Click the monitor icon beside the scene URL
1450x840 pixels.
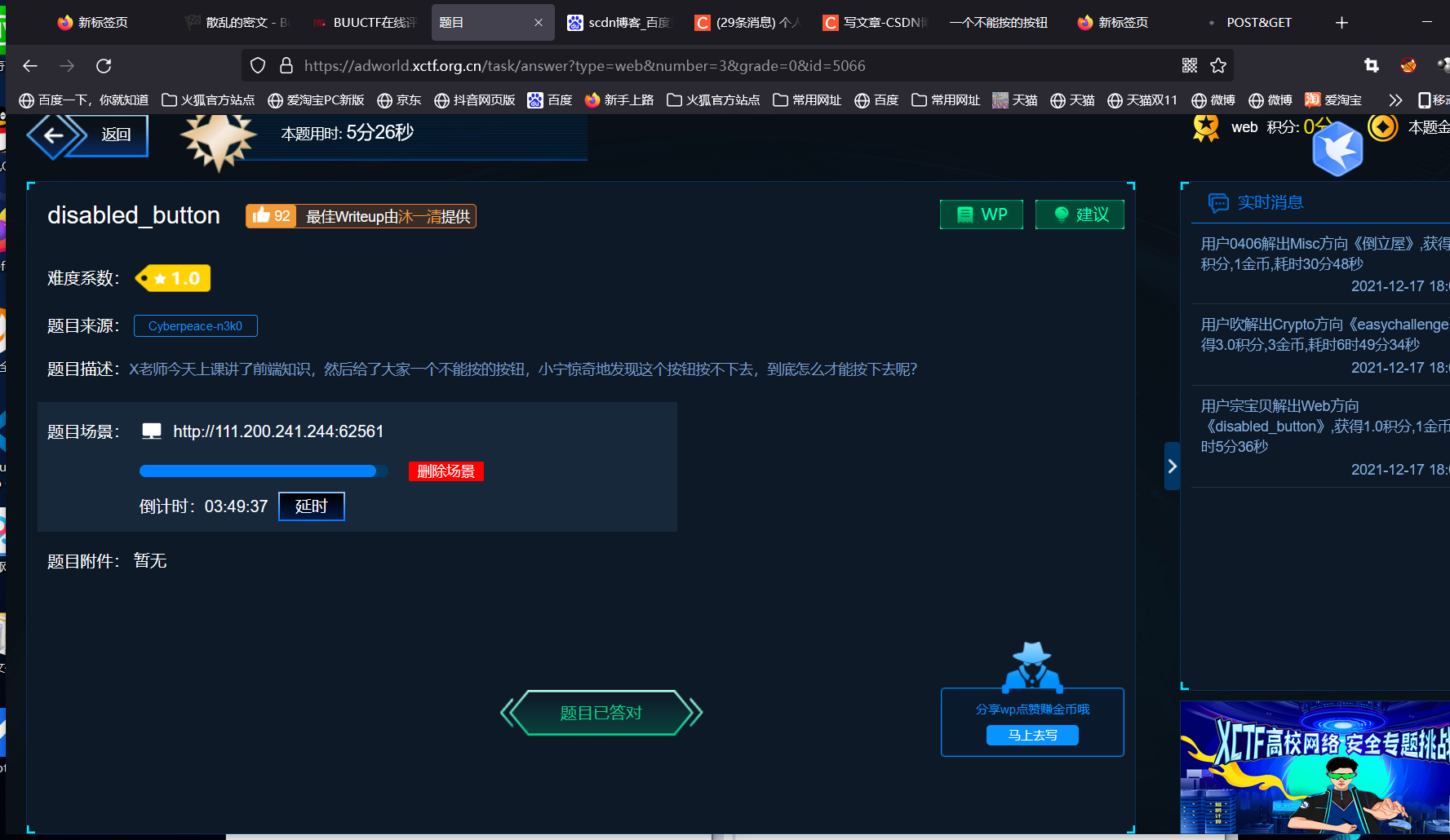[x=152, y=431]
